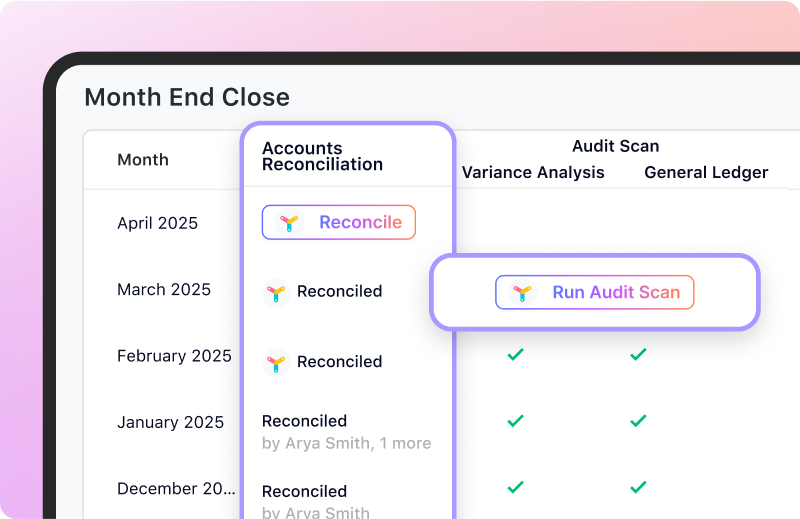Click the February 2025 Reconciled status icon
Screen dimensions: 800x519
click(276, 363)
